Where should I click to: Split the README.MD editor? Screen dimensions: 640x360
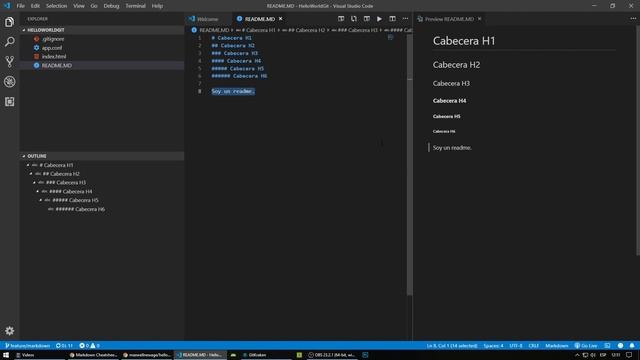click(392, 19)
